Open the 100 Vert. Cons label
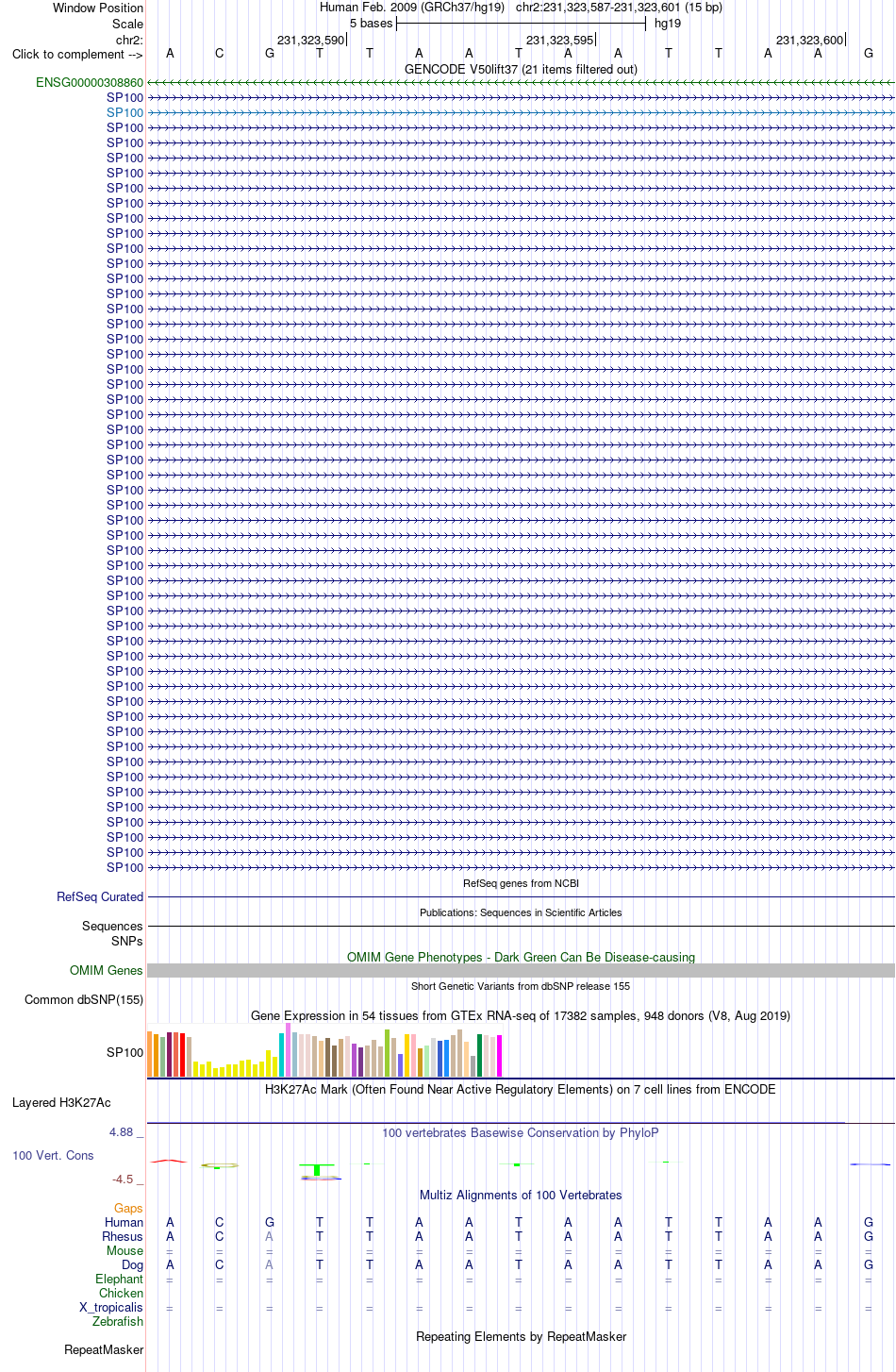The height and width of the screenshot is (1372, 896). pyautogui.click(x=53, y=1156)
